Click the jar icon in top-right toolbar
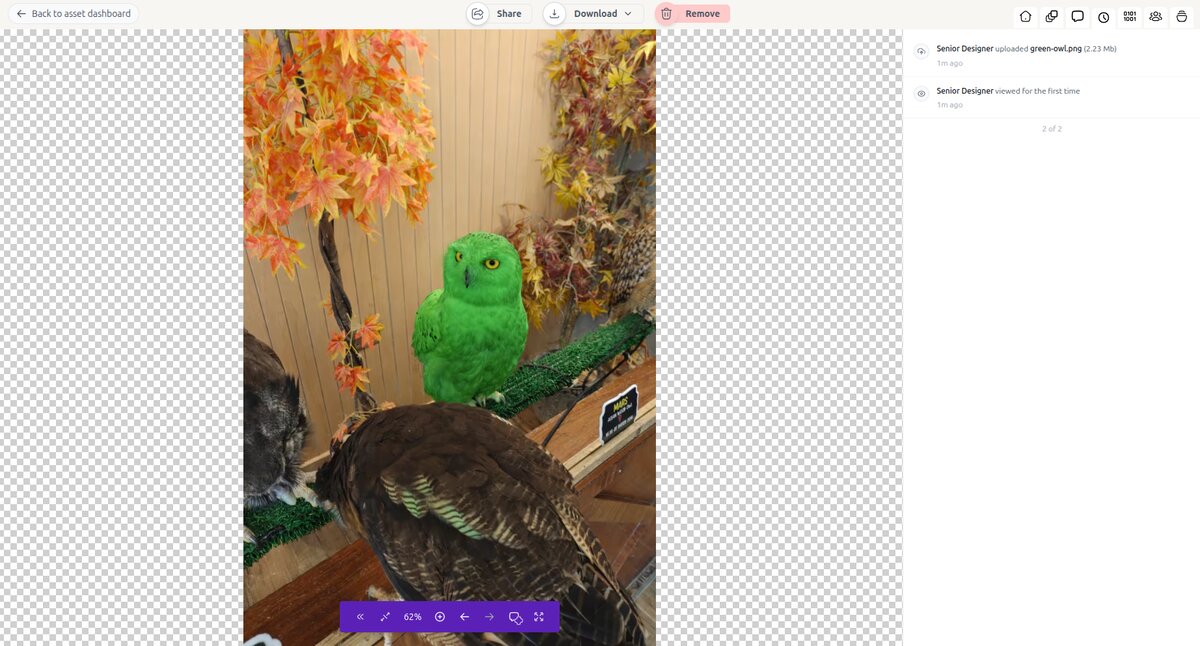This screenshot has width=1200, height=646. coord(1182,16)
